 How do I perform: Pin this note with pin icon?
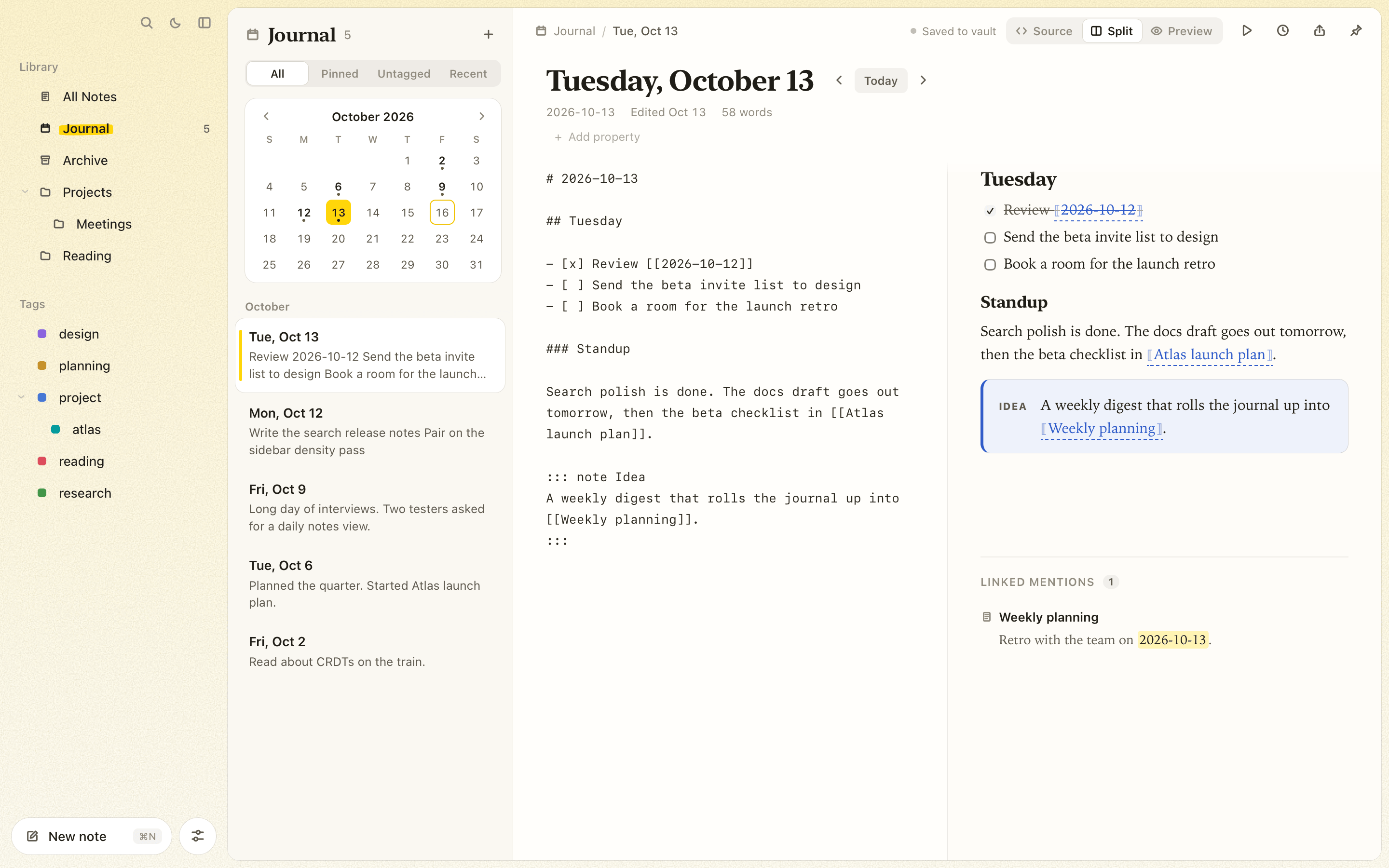(1356, 31)
